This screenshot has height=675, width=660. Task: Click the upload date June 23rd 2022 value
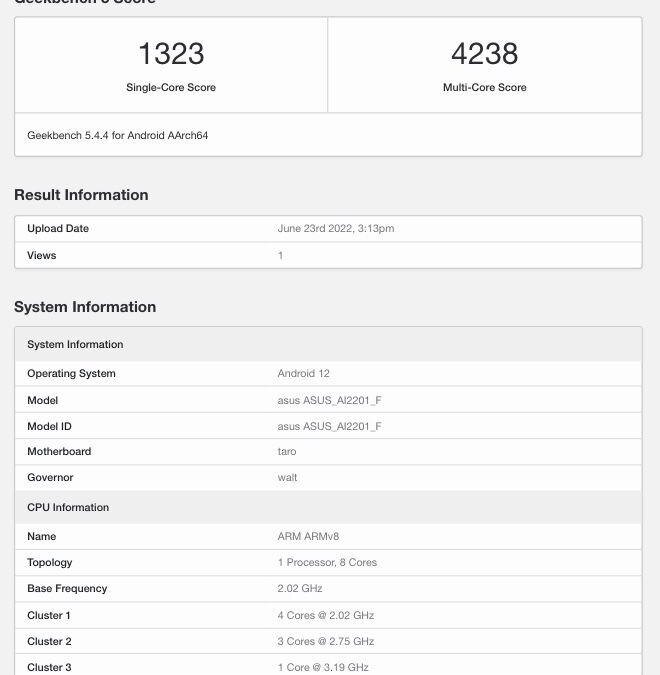click(336, 229)
